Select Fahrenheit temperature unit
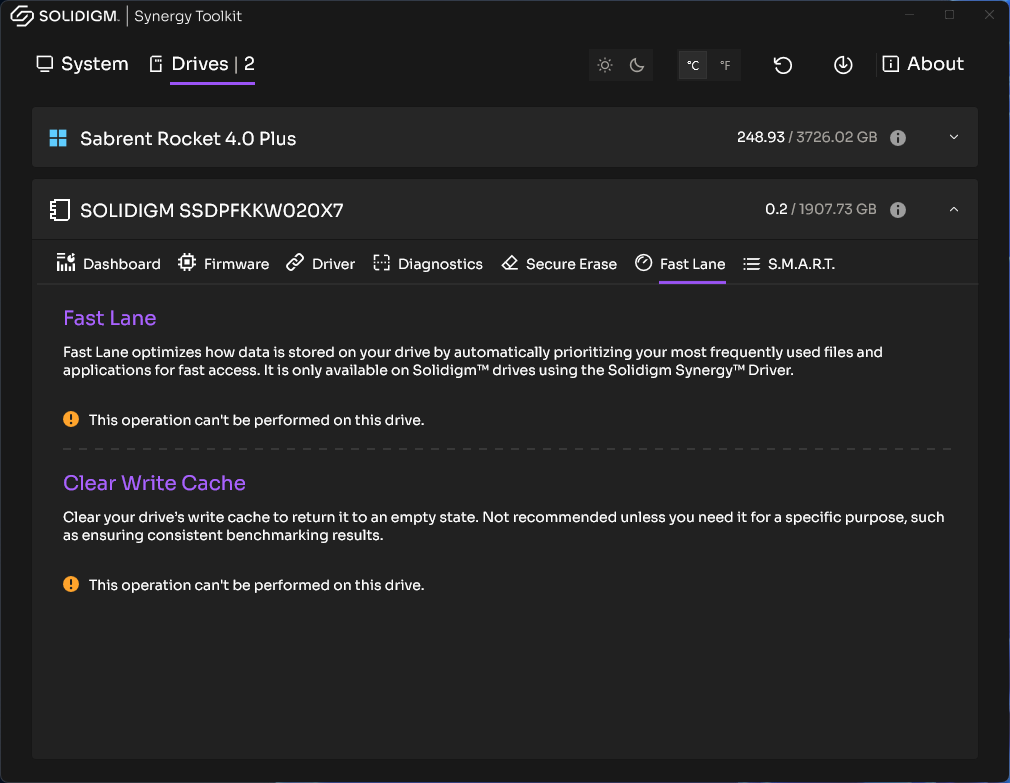The width and height of the screenshot is (1010, 783). 725,65
